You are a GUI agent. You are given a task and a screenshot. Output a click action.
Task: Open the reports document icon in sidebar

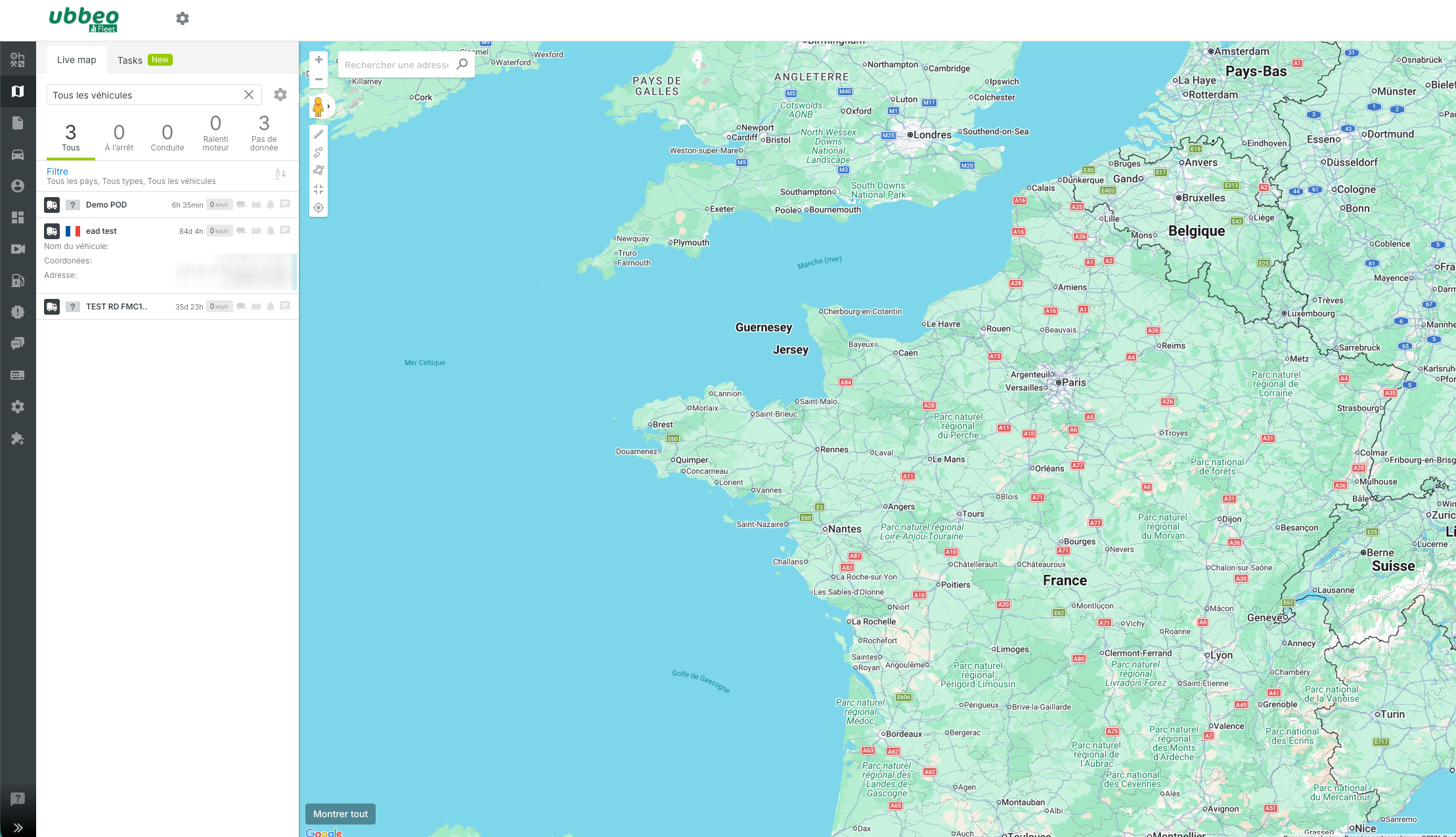click(18, 123)
